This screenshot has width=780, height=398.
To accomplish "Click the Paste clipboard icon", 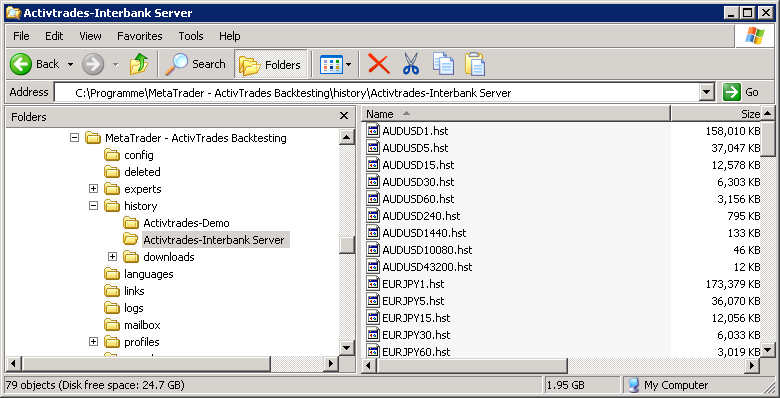I will pos(475,64).
